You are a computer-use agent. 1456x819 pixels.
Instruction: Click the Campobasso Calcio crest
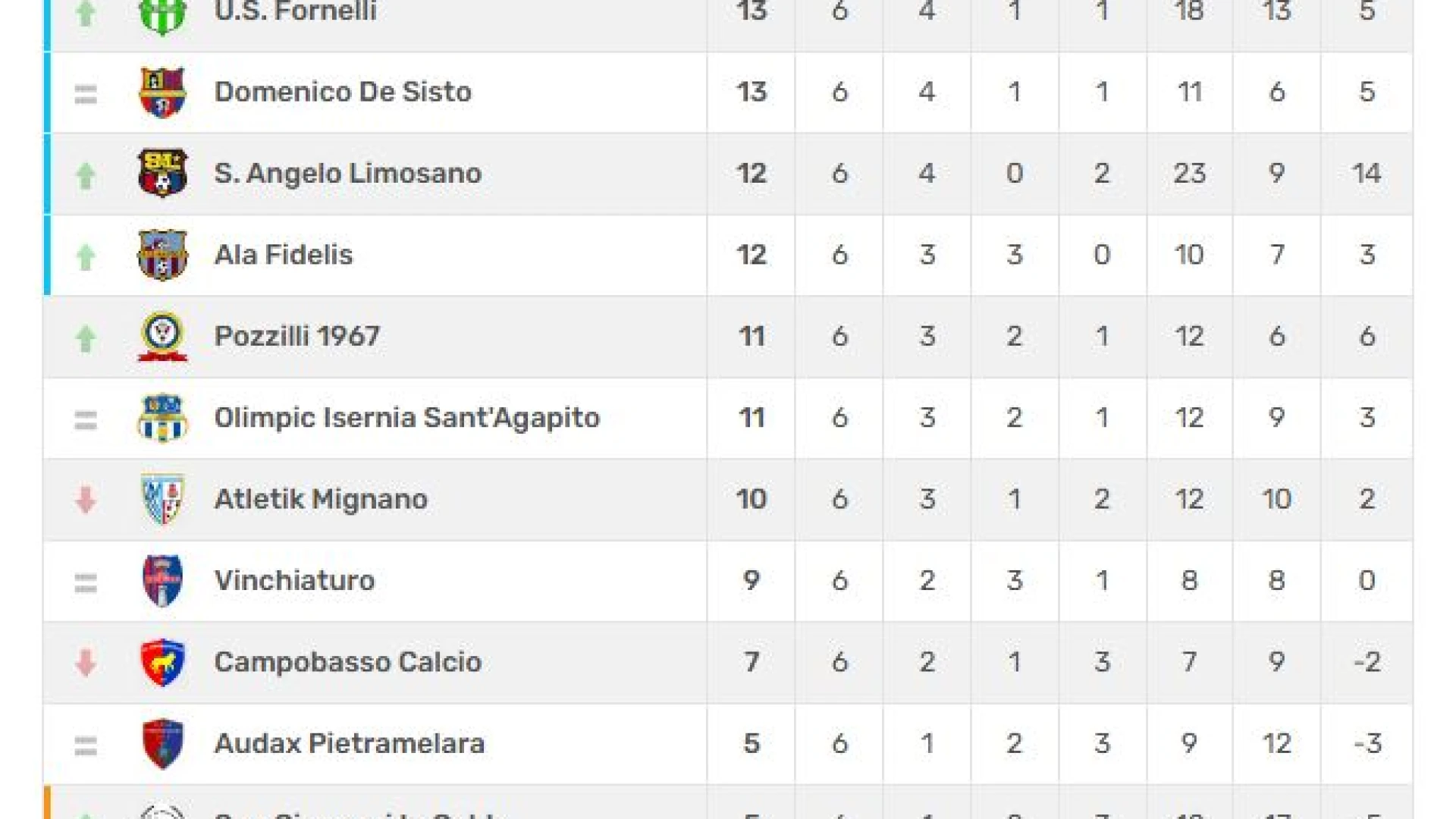click(x=162, y=662)
